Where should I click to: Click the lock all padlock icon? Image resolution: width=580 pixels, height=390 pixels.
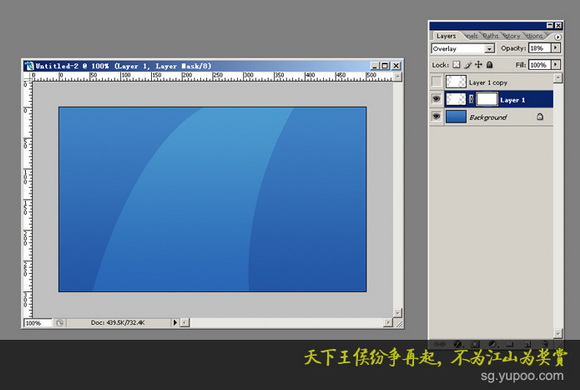489,65
